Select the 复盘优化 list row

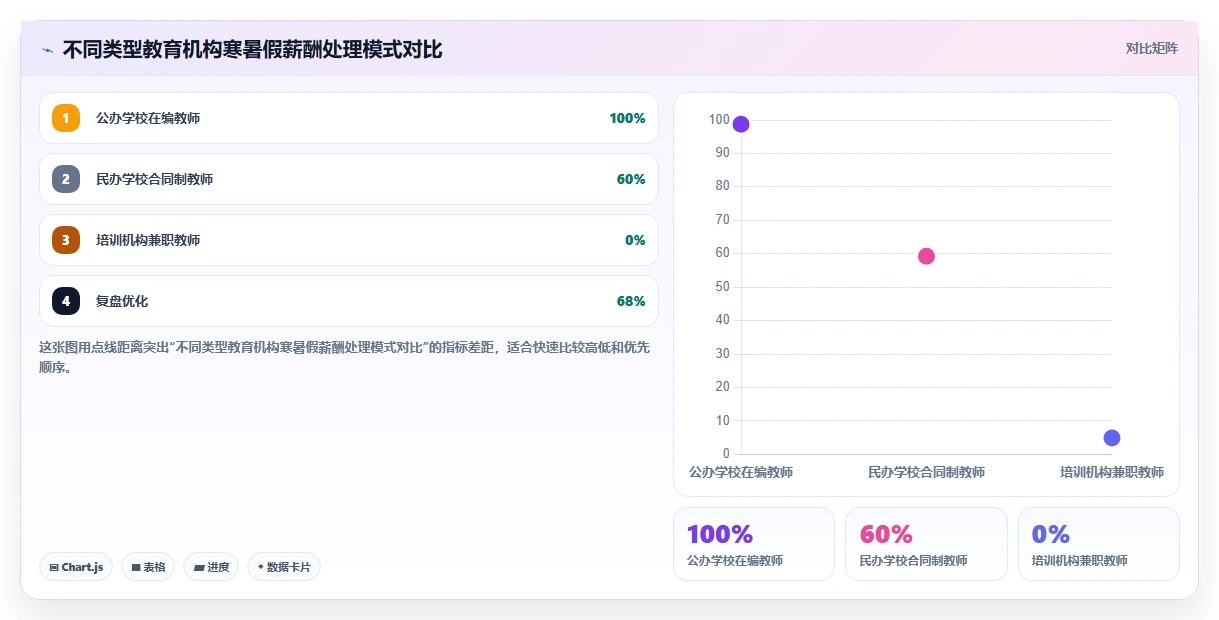[x=349, y=301]
